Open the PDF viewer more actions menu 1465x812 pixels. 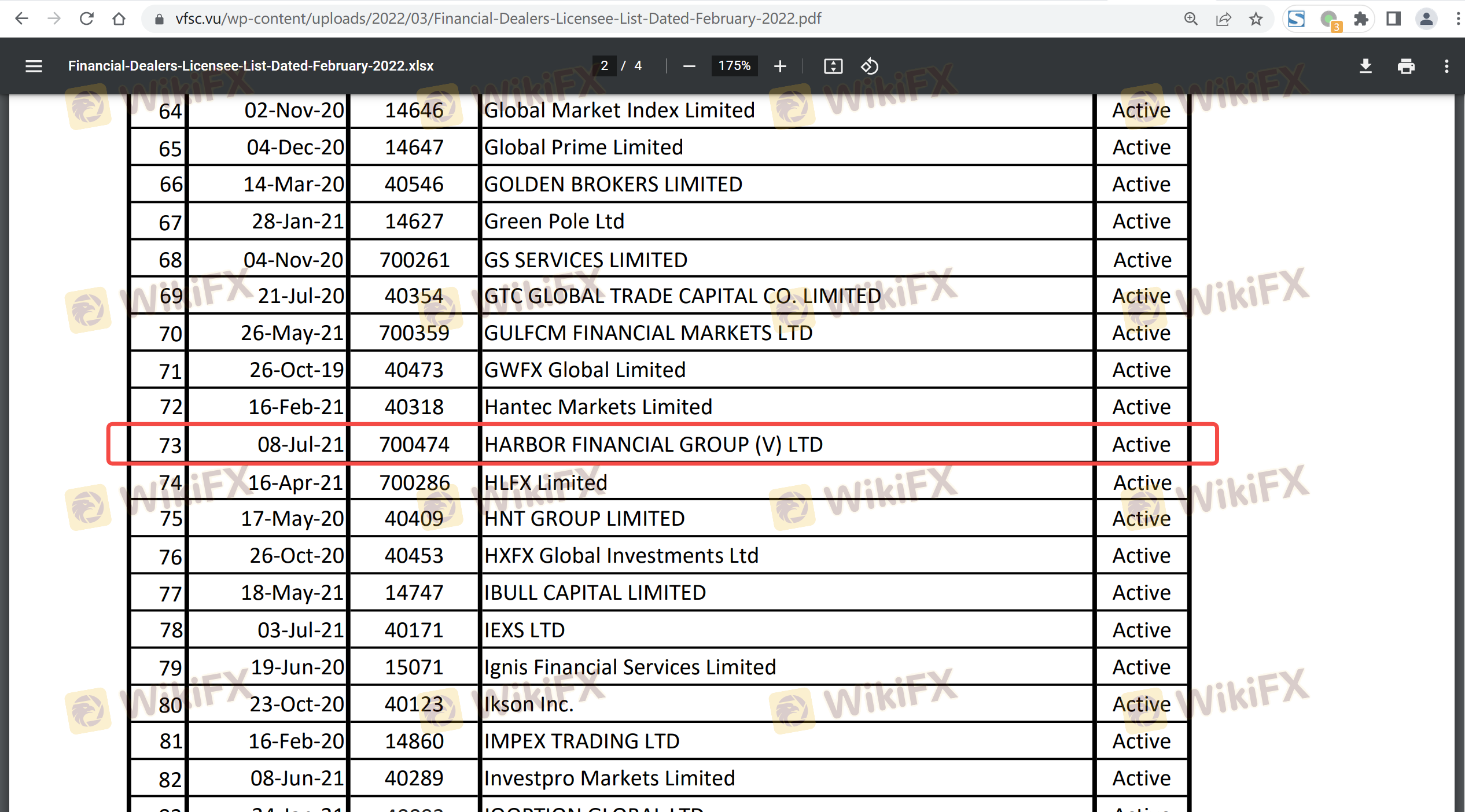pyautogui.click(x=1446, y=66)
